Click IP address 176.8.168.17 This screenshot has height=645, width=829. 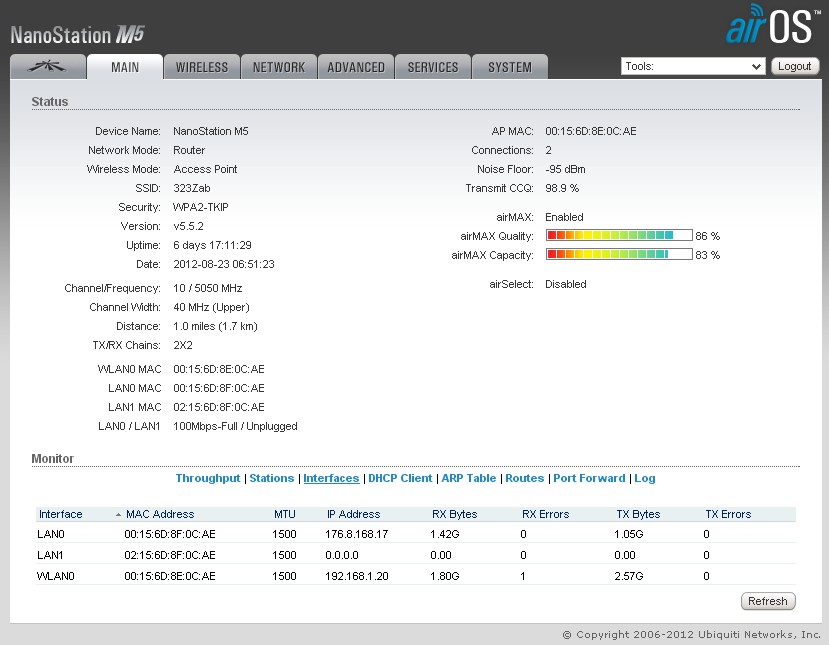[x=356, y=534]
